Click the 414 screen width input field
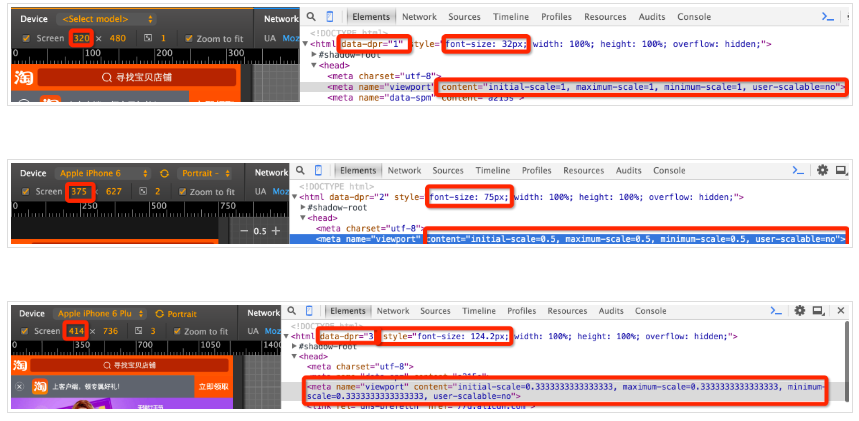Screen dimensions: 859x421 tap(76, 331)
